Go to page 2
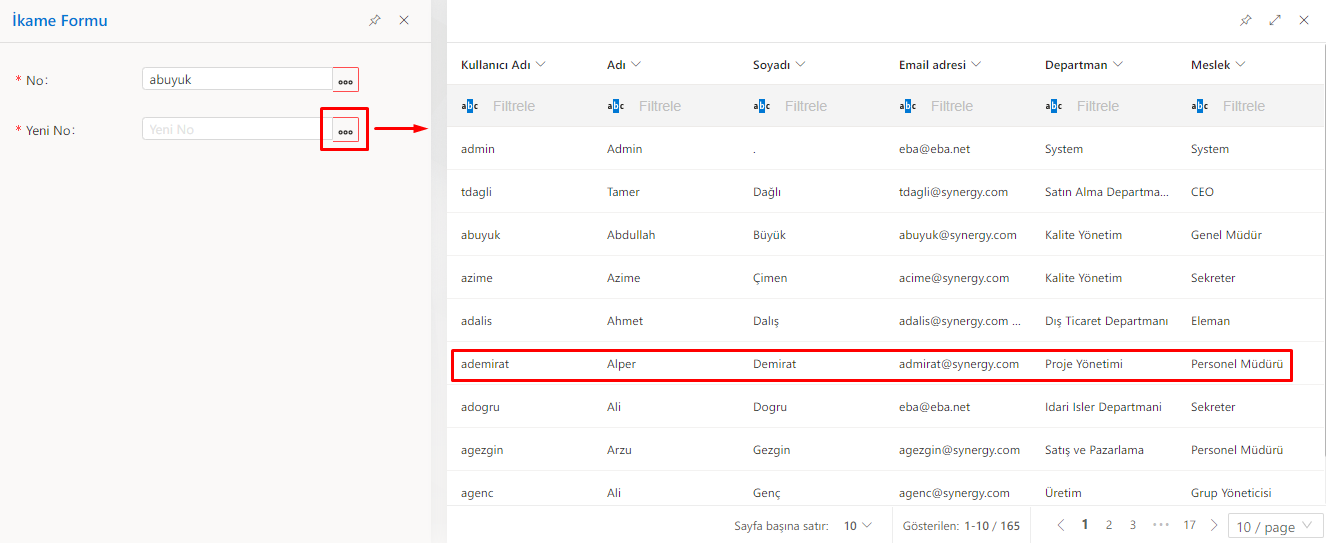The width and height of the screenshot is (1326, 543). click(1109, 525)
